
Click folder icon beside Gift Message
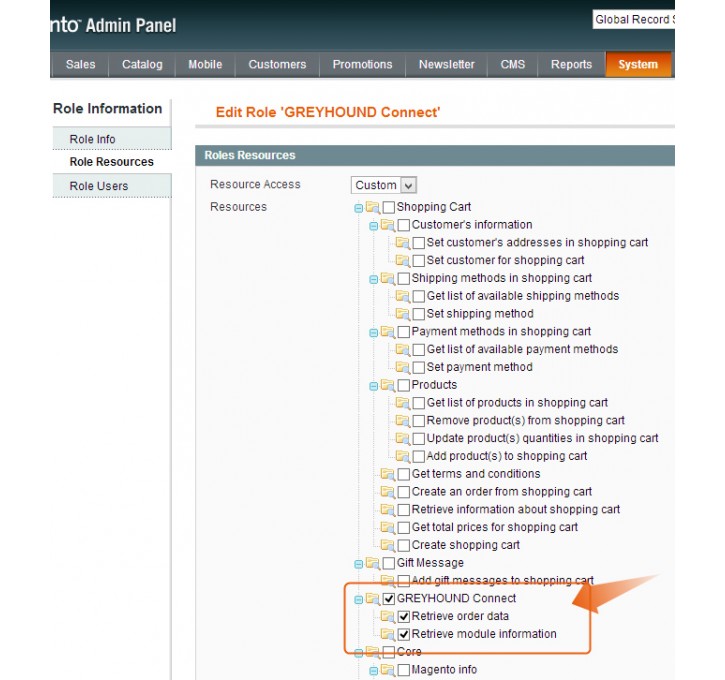coord(373,563)
